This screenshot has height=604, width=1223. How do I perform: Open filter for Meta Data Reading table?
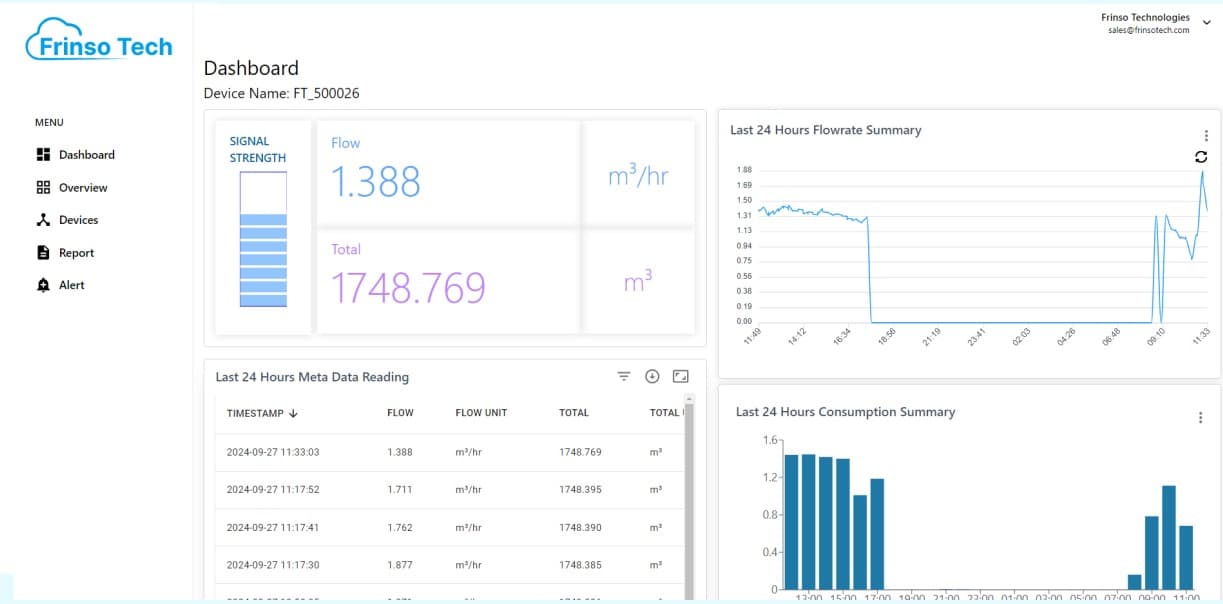624,377
